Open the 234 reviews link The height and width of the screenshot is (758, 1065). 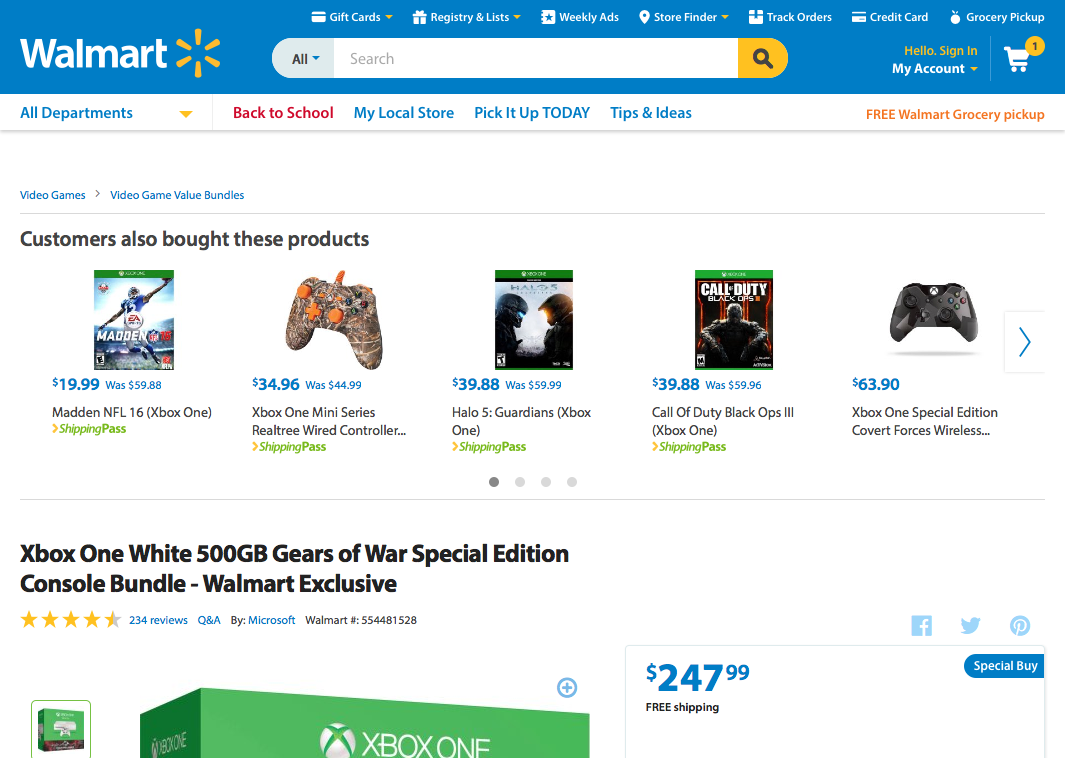click(x=158, y=620)
